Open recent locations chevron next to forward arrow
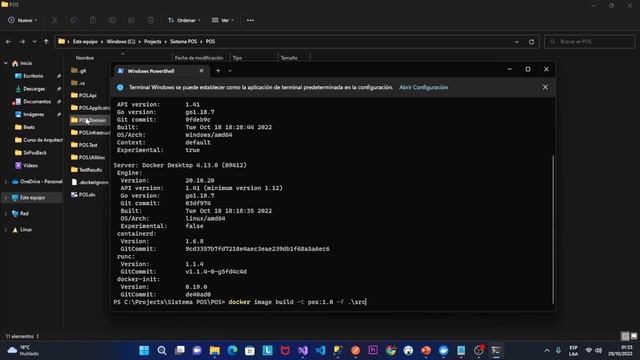This screenshot has width=640, height=360. (34, 42)
